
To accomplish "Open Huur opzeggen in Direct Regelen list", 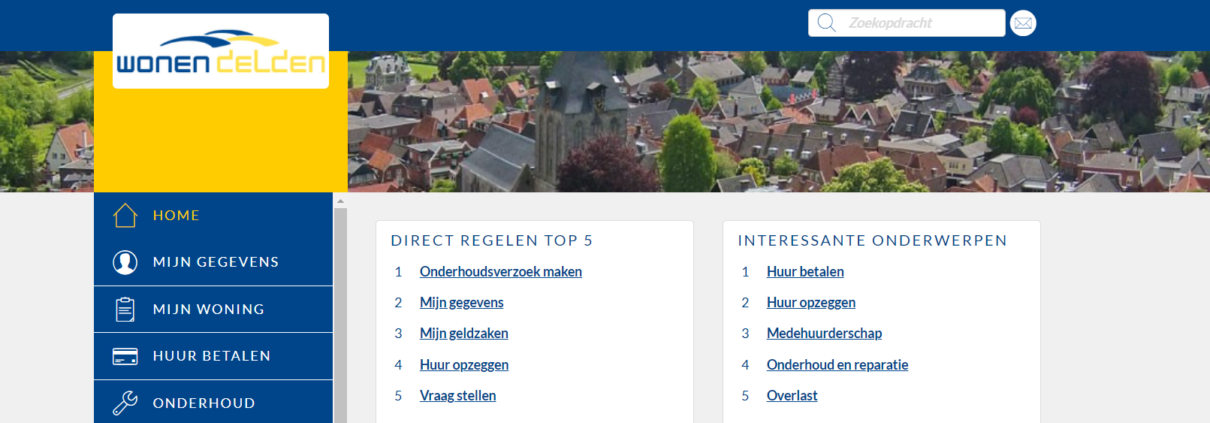I will pyautogui.click(x=464, y=364).
